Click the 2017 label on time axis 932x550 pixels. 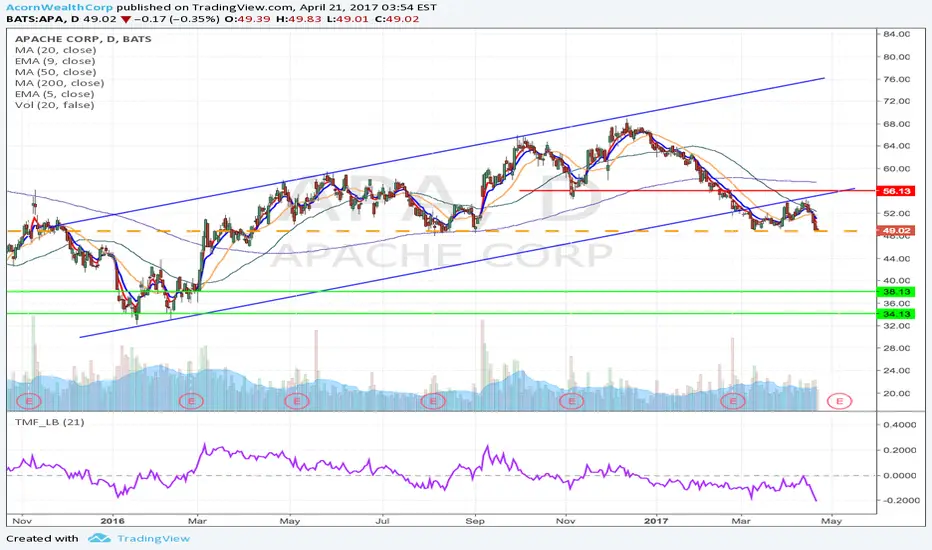coord(656,521)
